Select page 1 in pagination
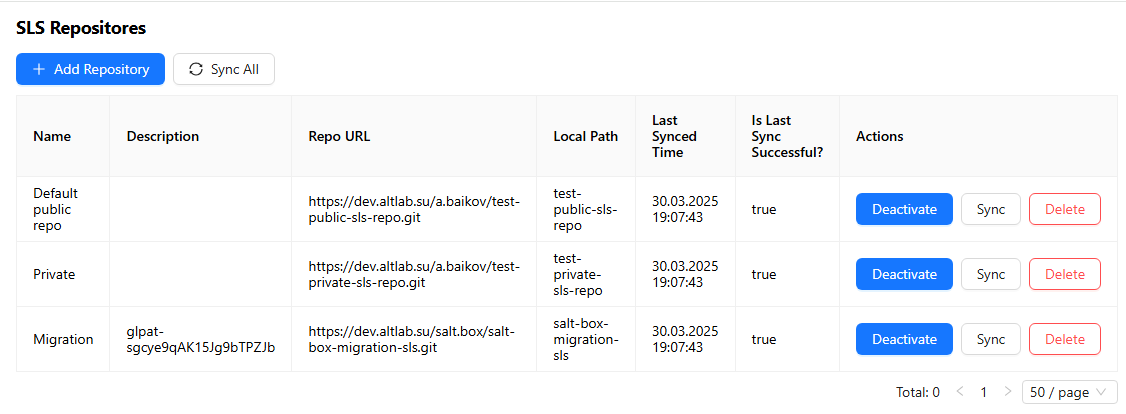The height and width of the screenshot is (414, 1126). [x=984, y=392]
